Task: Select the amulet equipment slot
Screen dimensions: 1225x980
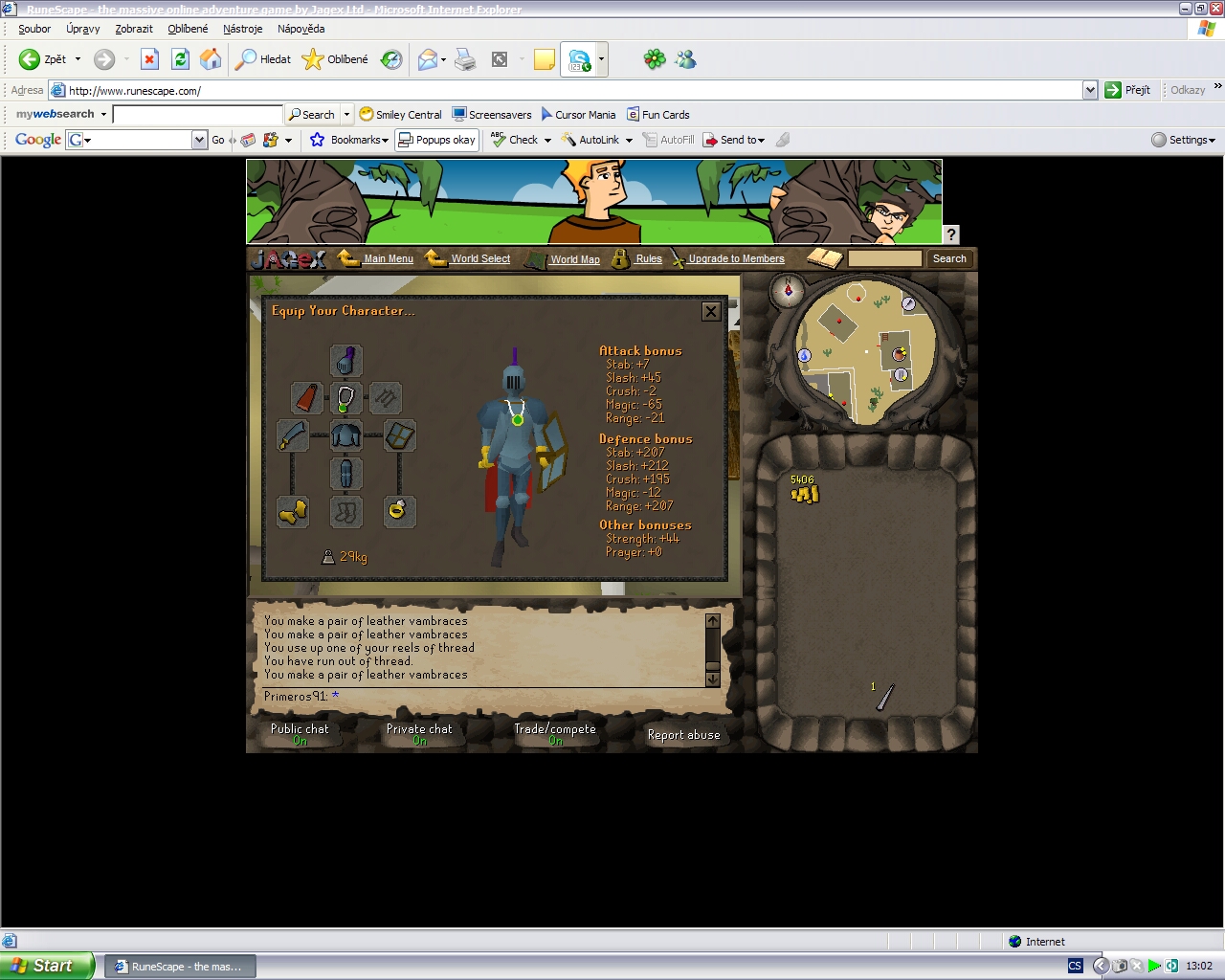Action: 346,397
